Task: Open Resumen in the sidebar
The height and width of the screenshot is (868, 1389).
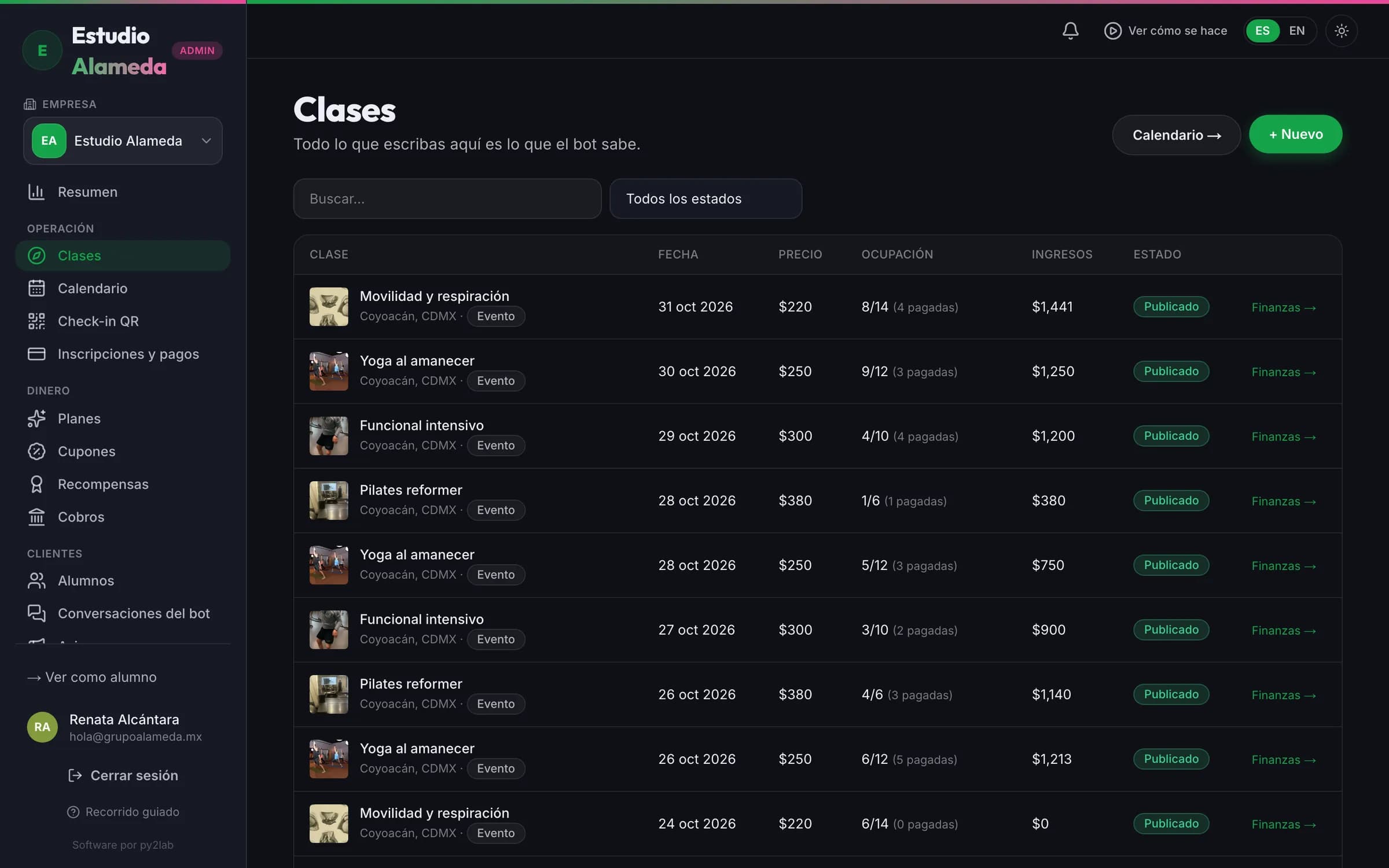Action: (123, 192)
